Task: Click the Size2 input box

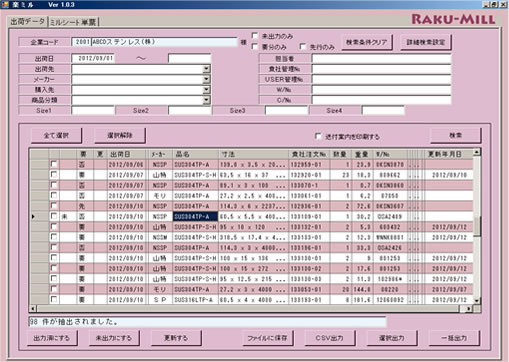Action: pos(190,110)
